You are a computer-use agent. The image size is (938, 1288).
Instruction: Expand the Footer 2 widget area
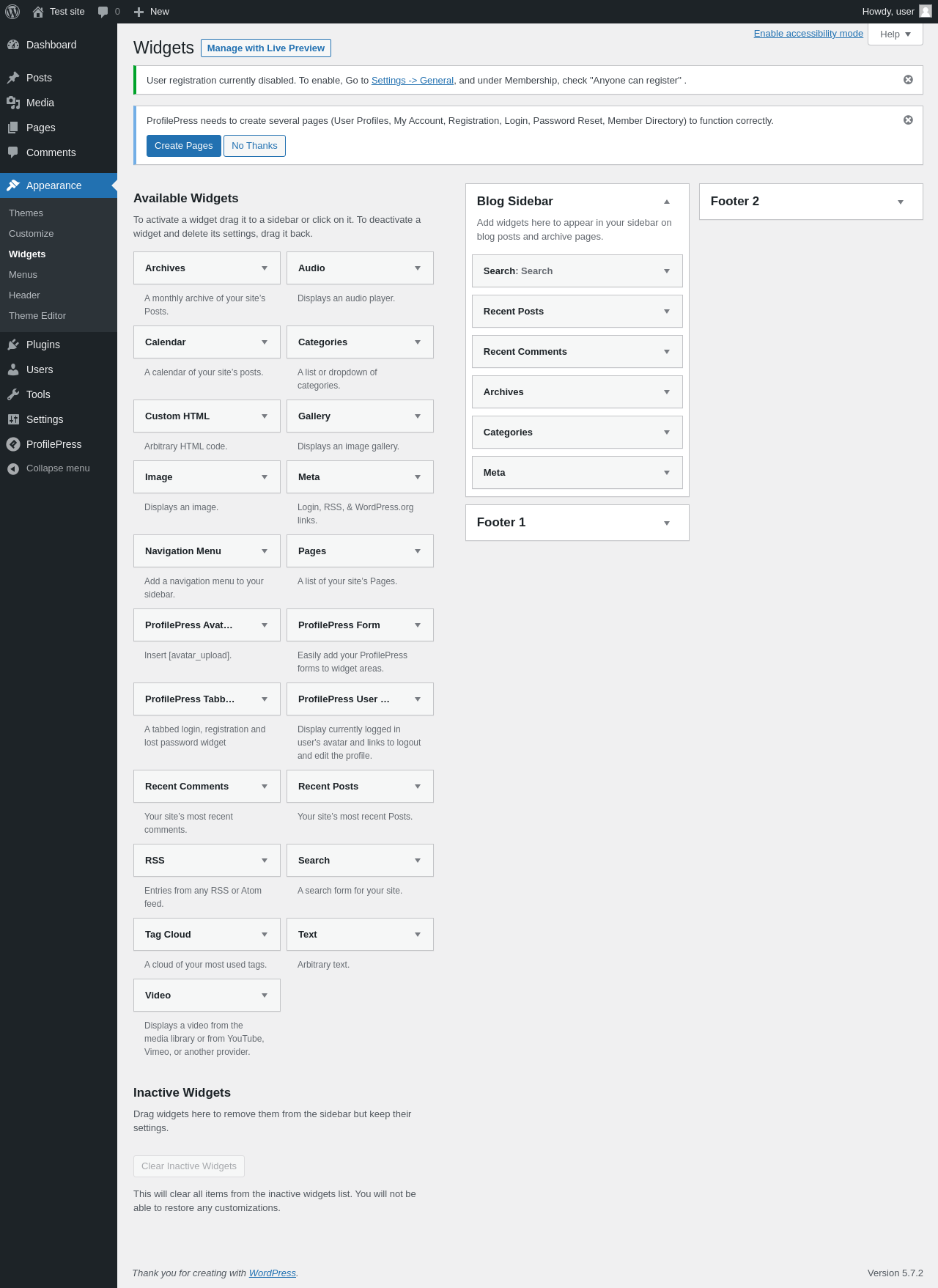click(x=901, y=202)
